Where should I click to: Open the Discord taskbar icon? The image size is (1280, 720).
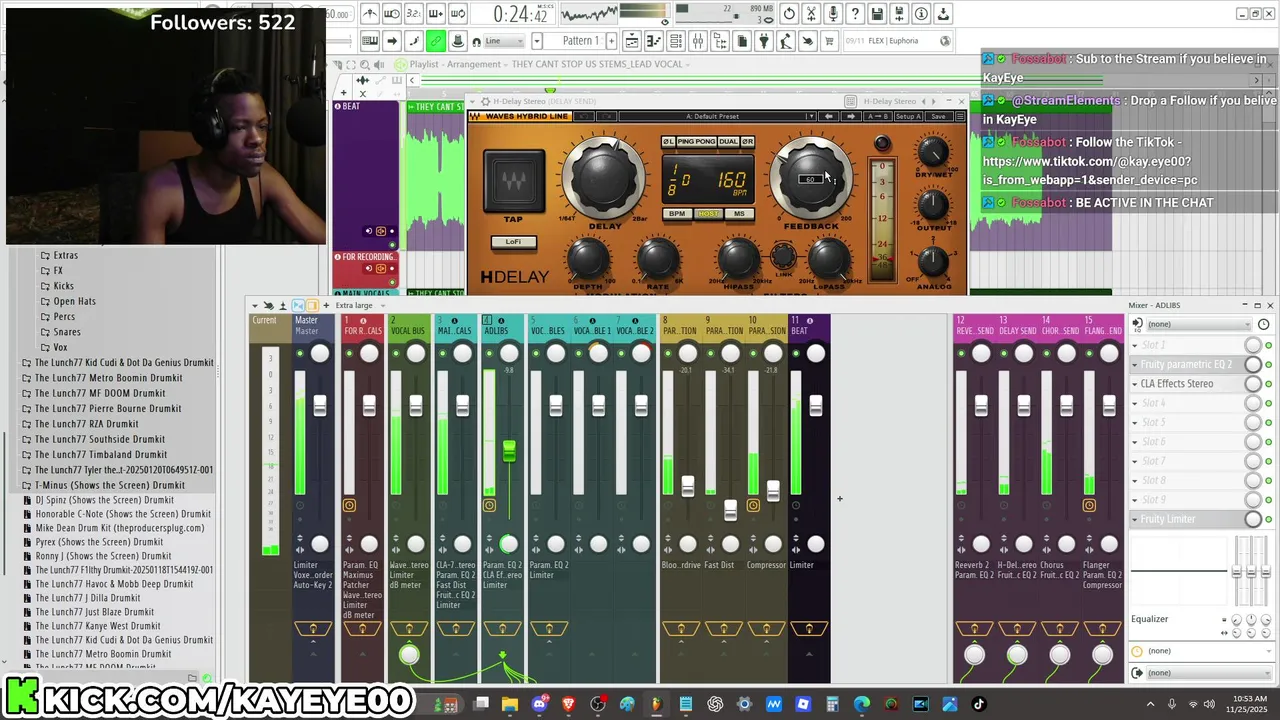(x=540, y=704)
